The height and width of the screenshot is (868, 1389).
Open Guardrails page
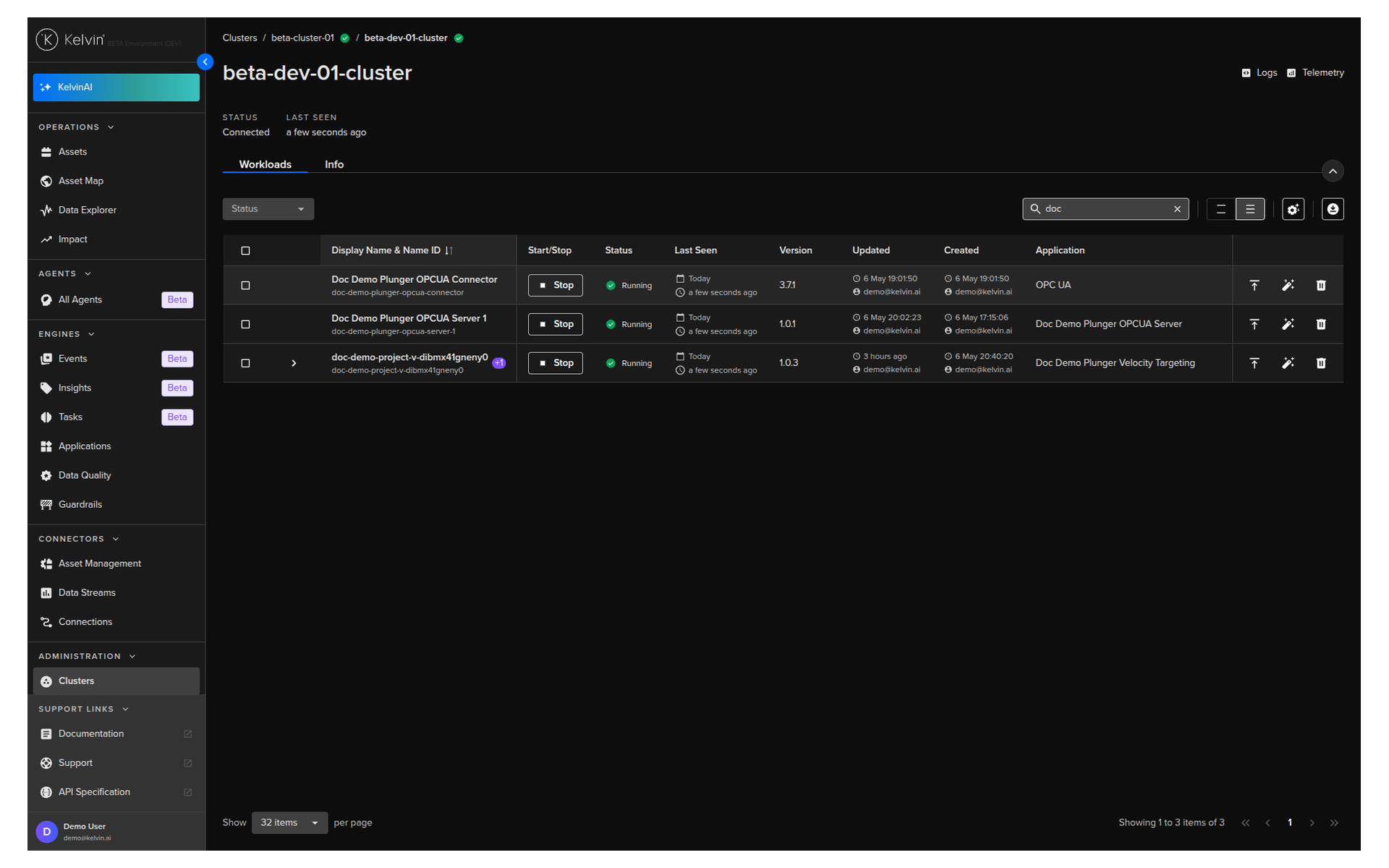[x=116, y=505]
